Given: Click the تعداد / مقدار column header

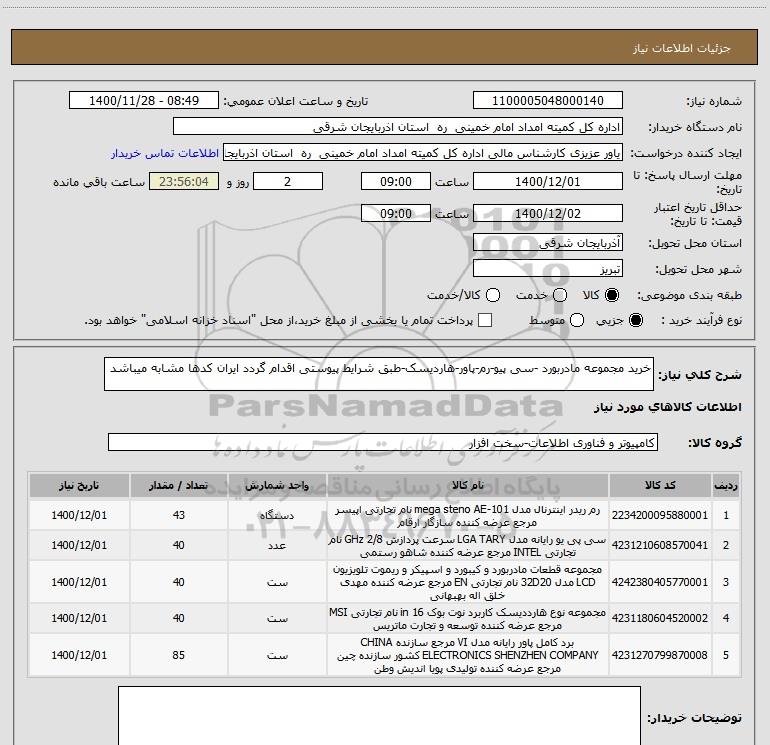Looking at the screenshot, I should pos(179,486).
